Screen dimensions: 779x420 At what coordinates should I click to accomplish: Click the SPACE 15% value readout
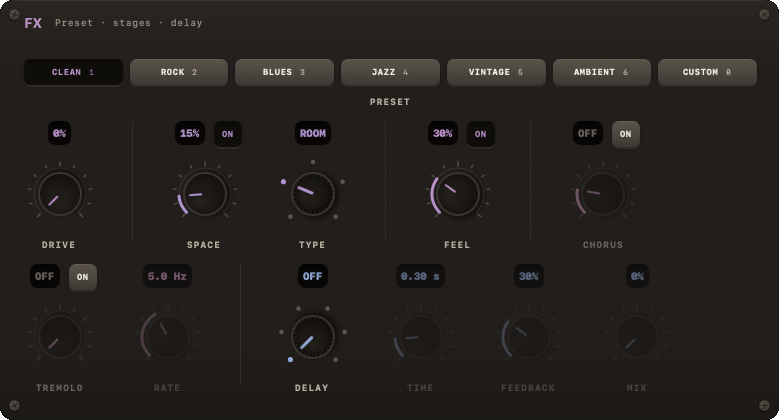tap(190, 133)
